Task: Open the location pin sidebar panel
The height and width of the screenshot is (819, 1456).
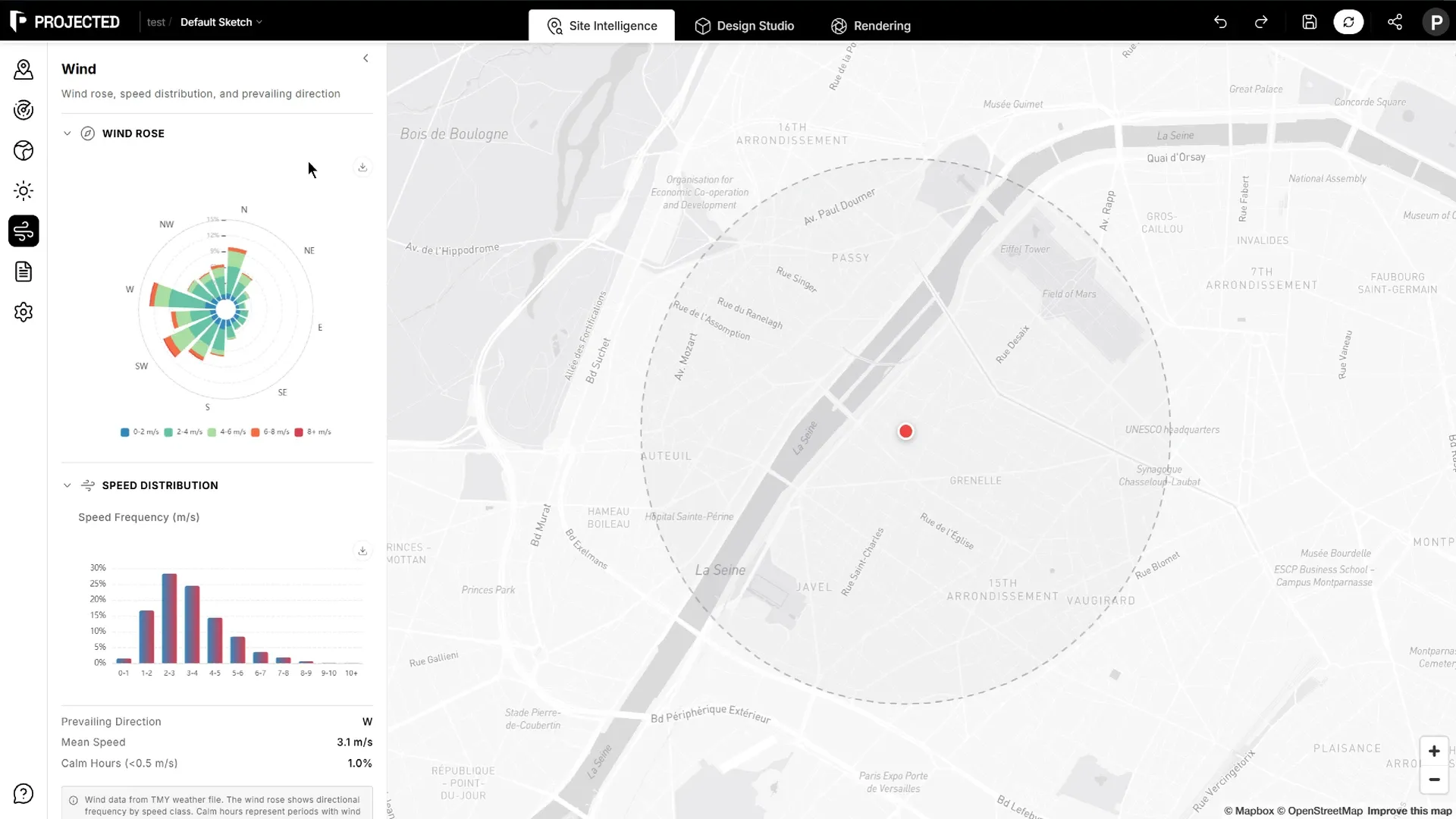Action: (x=24, y=70)
